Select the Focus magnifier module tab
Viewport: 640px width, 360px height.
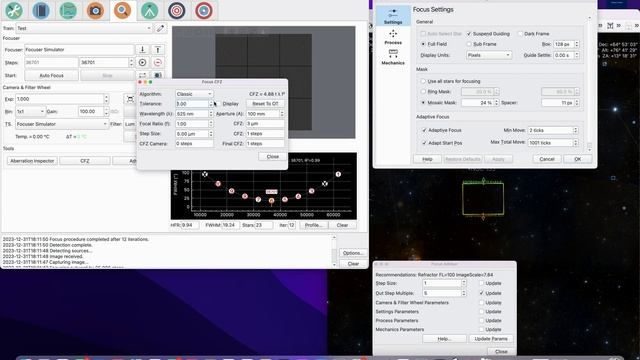point(122,11)
